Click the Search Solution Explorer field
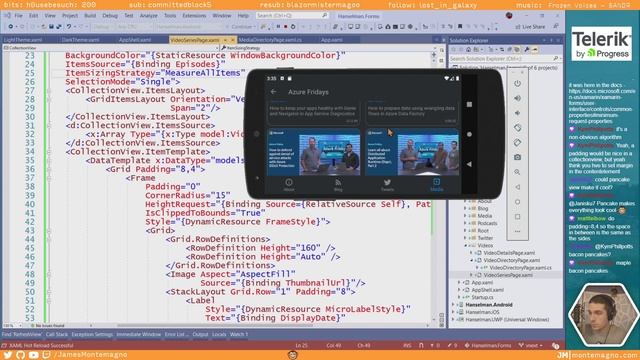 (x=505, y=59)
